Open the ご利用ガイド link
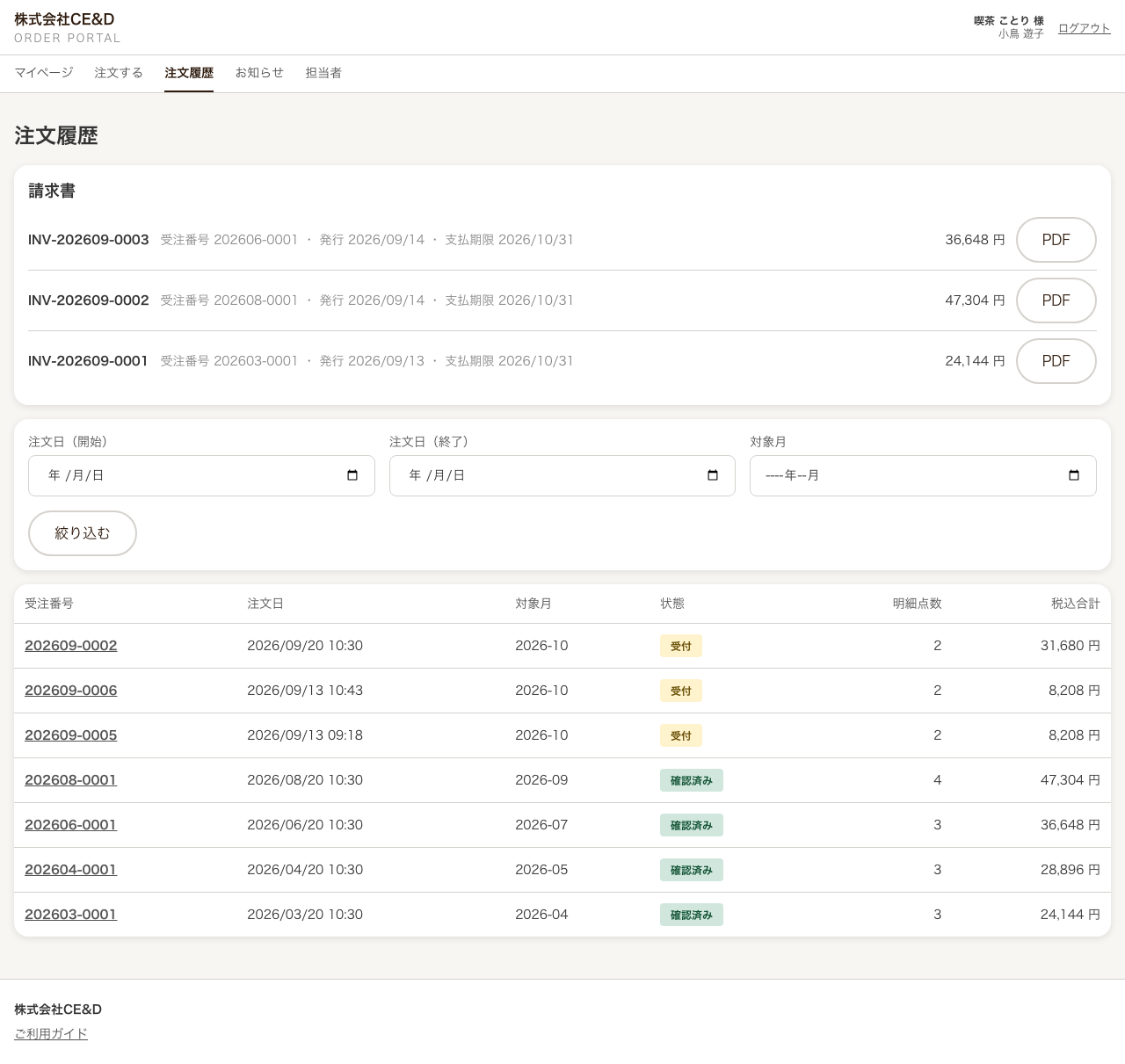The height and width of the screenshot is (1064, 1125). [51, 1034]
